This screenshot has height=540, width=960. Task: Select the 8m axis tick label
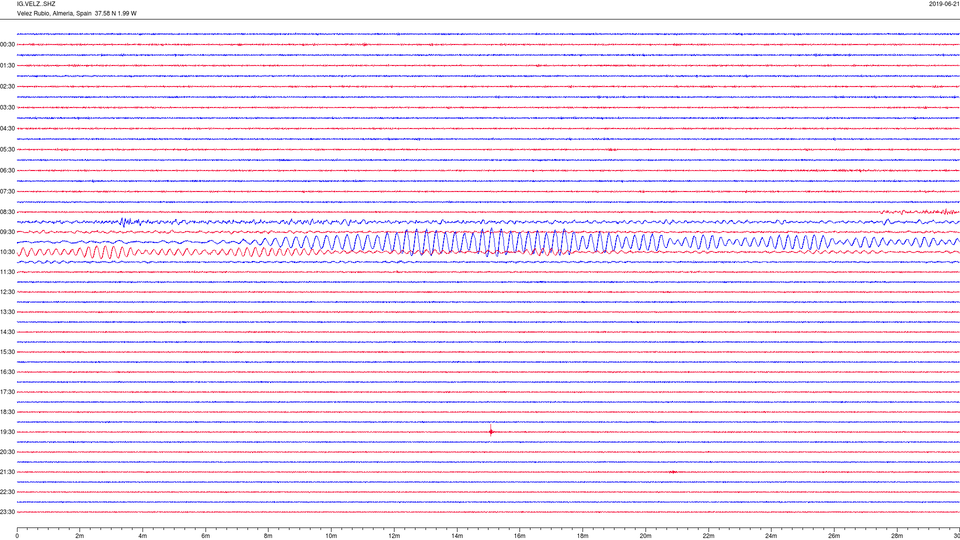pyautogui.click(x=268, y=536)
